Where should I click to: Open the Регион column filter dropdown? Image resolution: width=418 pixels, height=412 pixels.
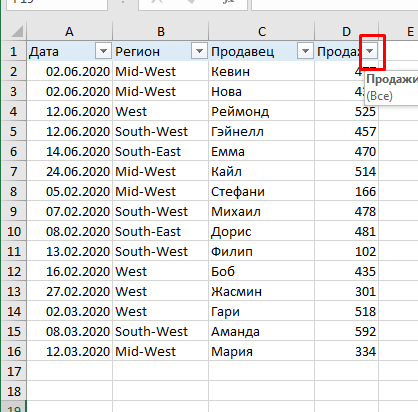[199, 51]
